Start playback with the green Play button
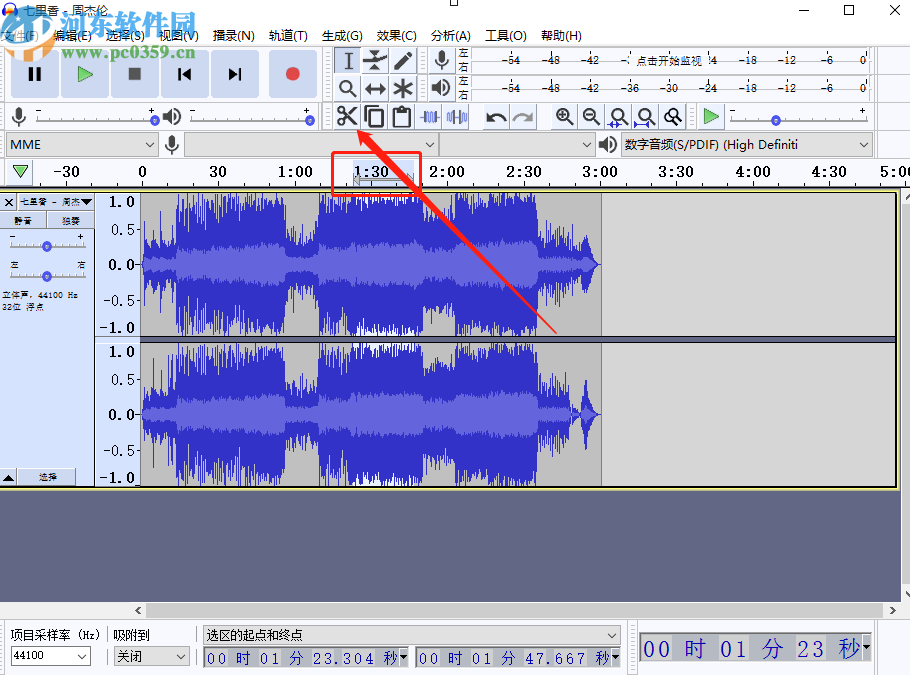910x675 pixels. [85, 74]
